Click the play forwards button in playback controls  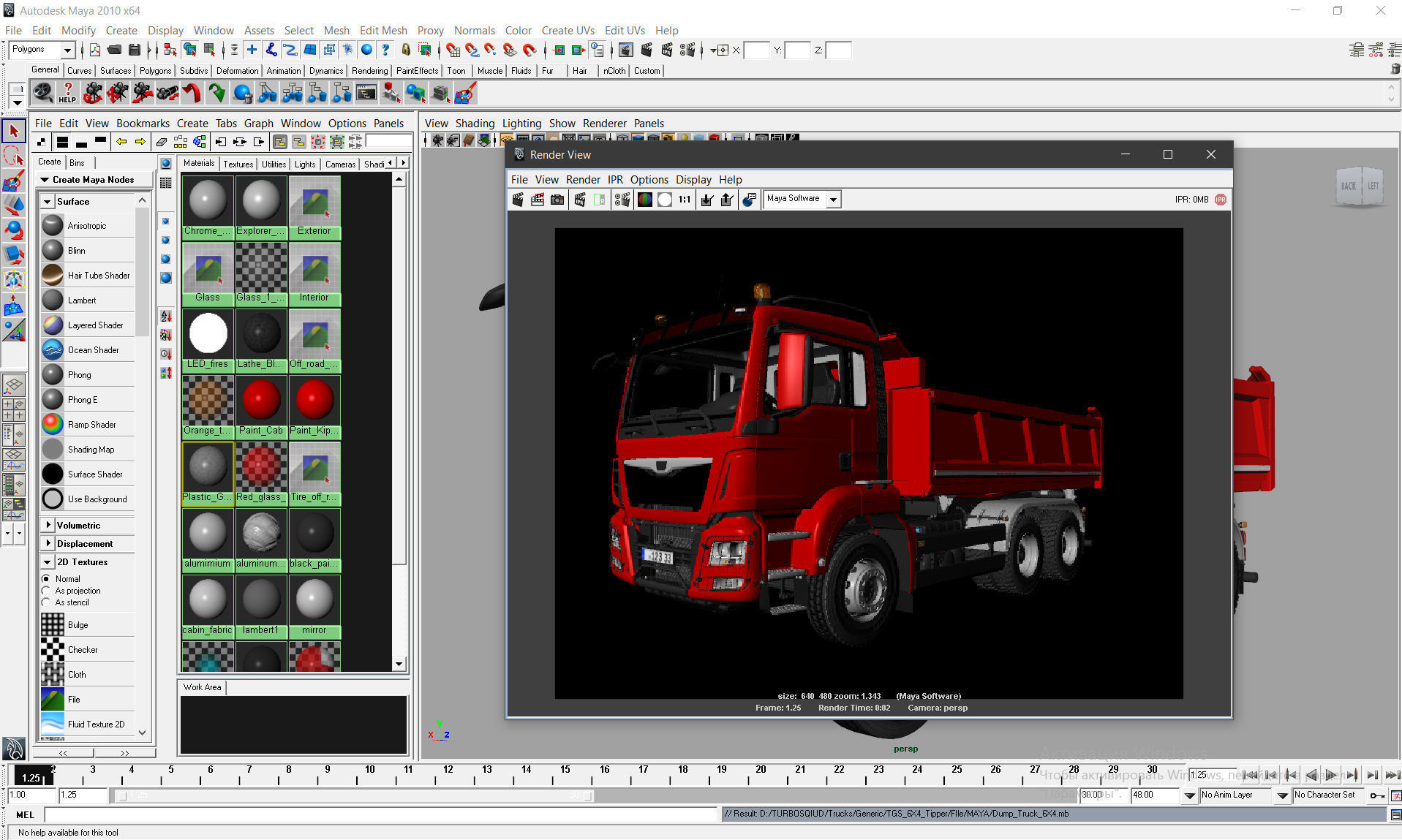coord(1330,775)
